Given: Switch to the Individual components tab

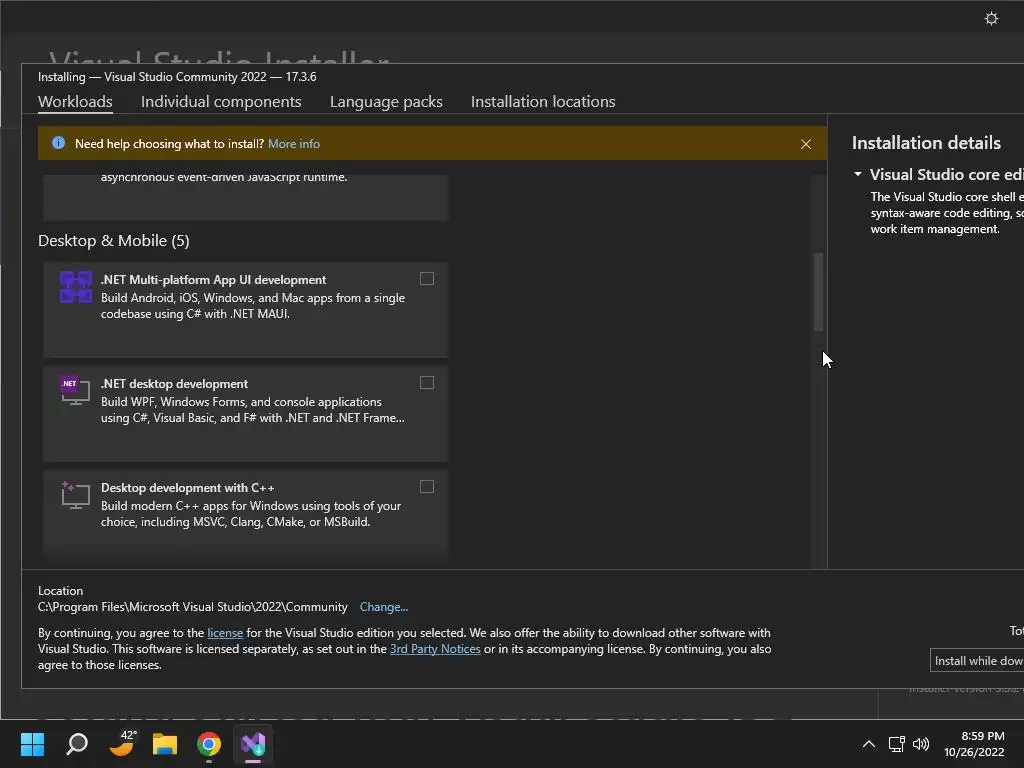Looking at the screenshot, I should click(221, 101).
